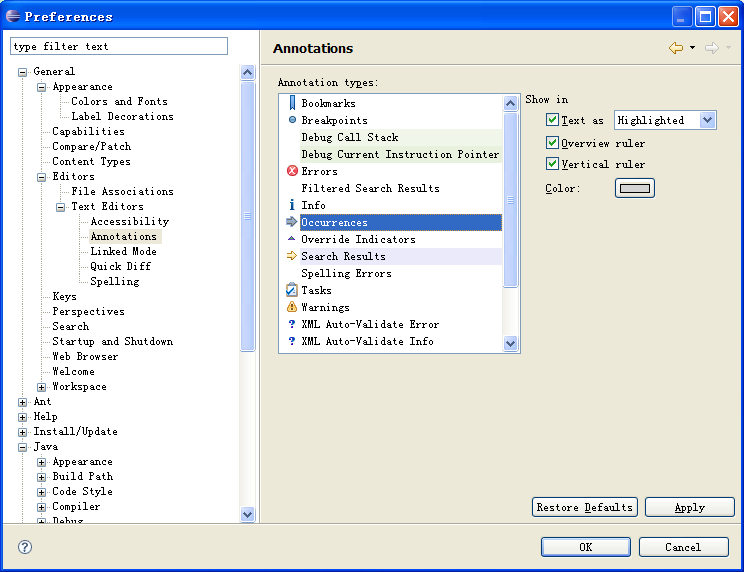Screen dimensions: 744x572
Task: Select Colors and Fonts in tree
Action: pos(119,101)
